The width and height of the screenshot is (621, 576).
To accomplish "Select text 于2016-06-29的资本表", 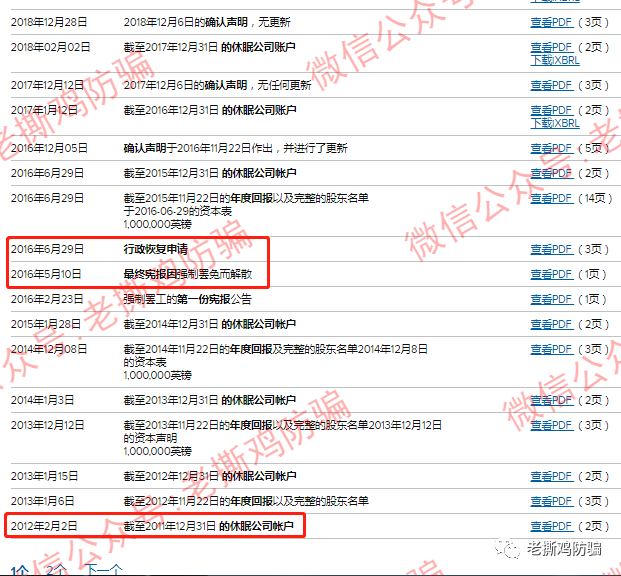I will 177,211.
